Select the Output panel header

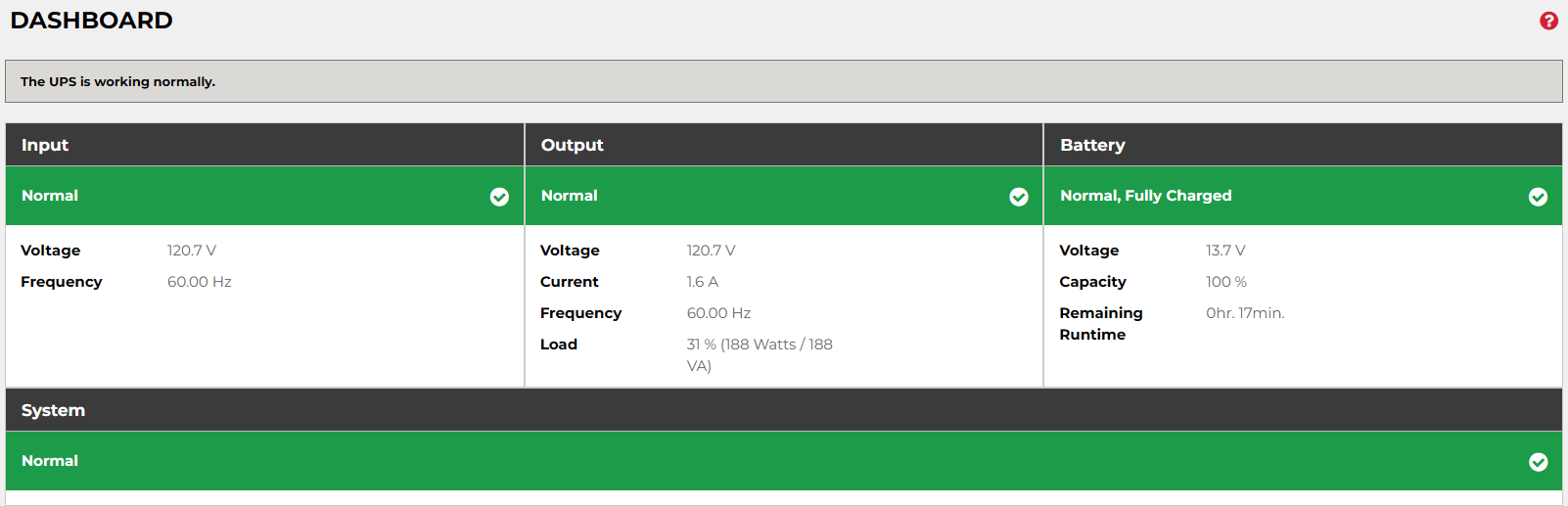[x=784, y=145]
